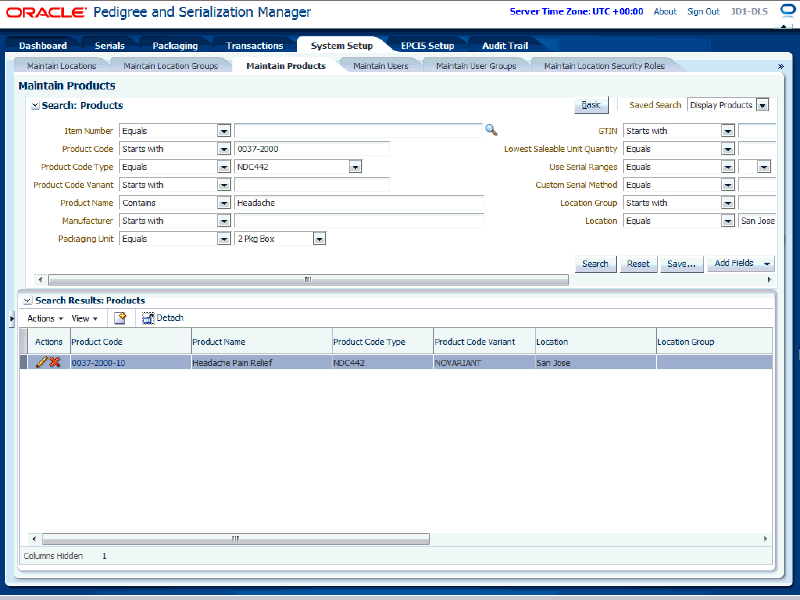Open product code 0037-2000-10 link
This screenshot has height=600, width=800.
tap(98, 363)
